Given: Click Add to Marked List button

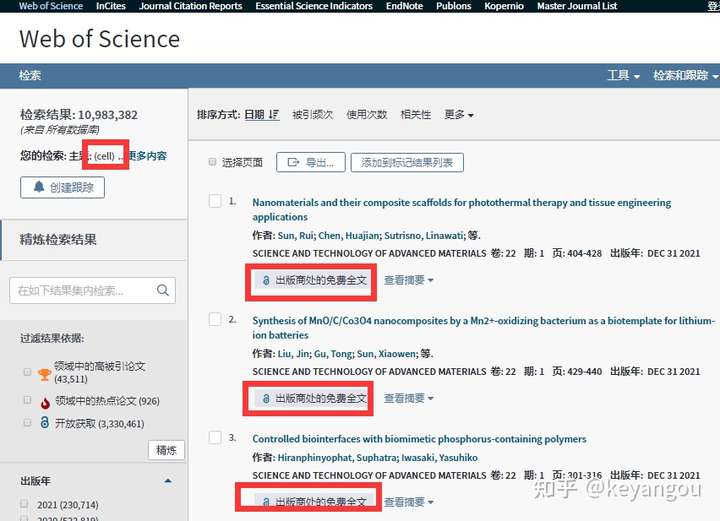Looking at the screenshot, I should pyautogui.click(x=407, y=162).
